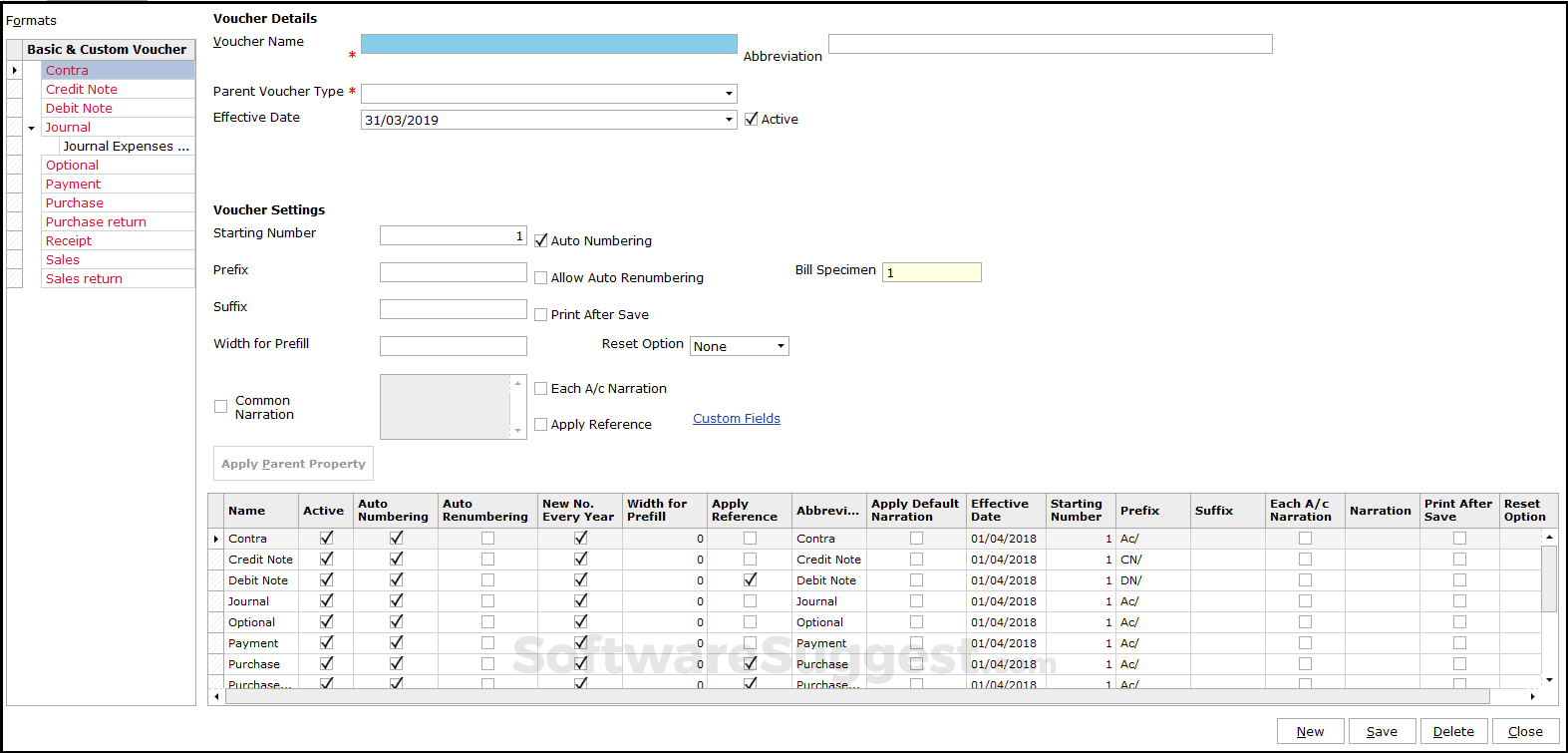Viewport: 1568px width, 753px height.
Task: Click 'Credit Note' name cell in grid
Action: click(x=261, y=560)
